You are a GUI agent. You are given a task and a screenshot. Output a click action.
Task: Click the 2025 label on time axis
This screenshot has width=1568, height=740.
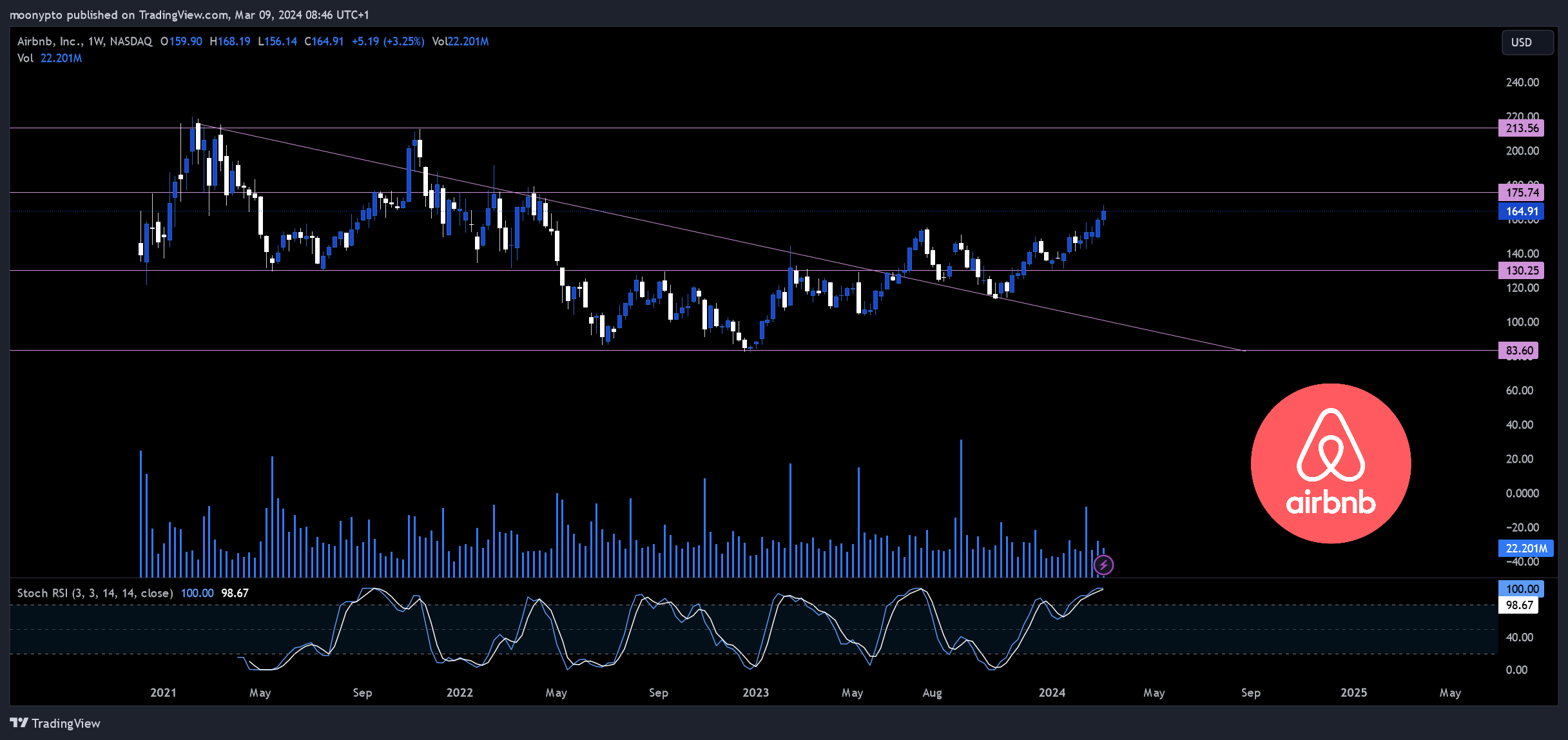pos(1353,692)
